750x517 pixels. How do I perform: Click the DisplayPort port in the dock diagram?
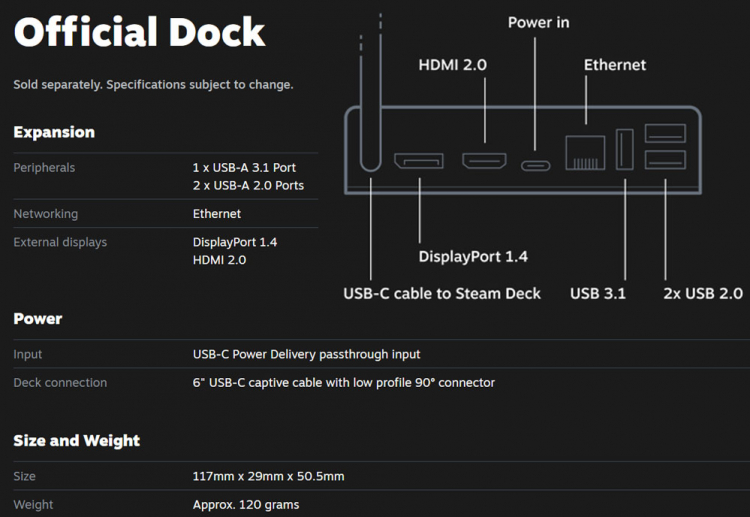(419, 160)
